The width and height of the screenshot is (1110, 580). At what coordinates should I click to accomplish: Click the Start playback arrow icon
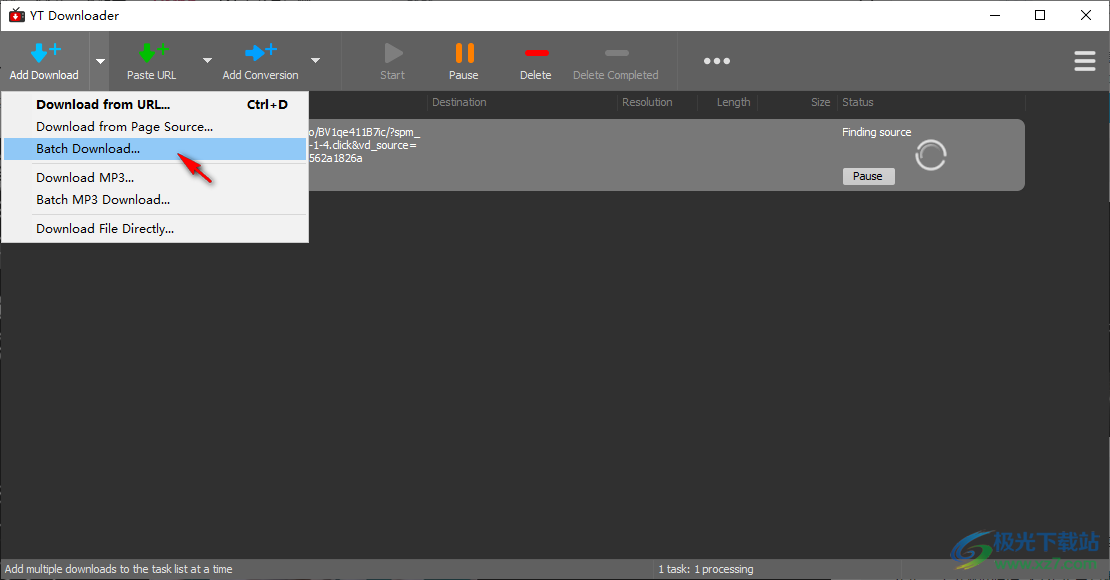[392, 52]
